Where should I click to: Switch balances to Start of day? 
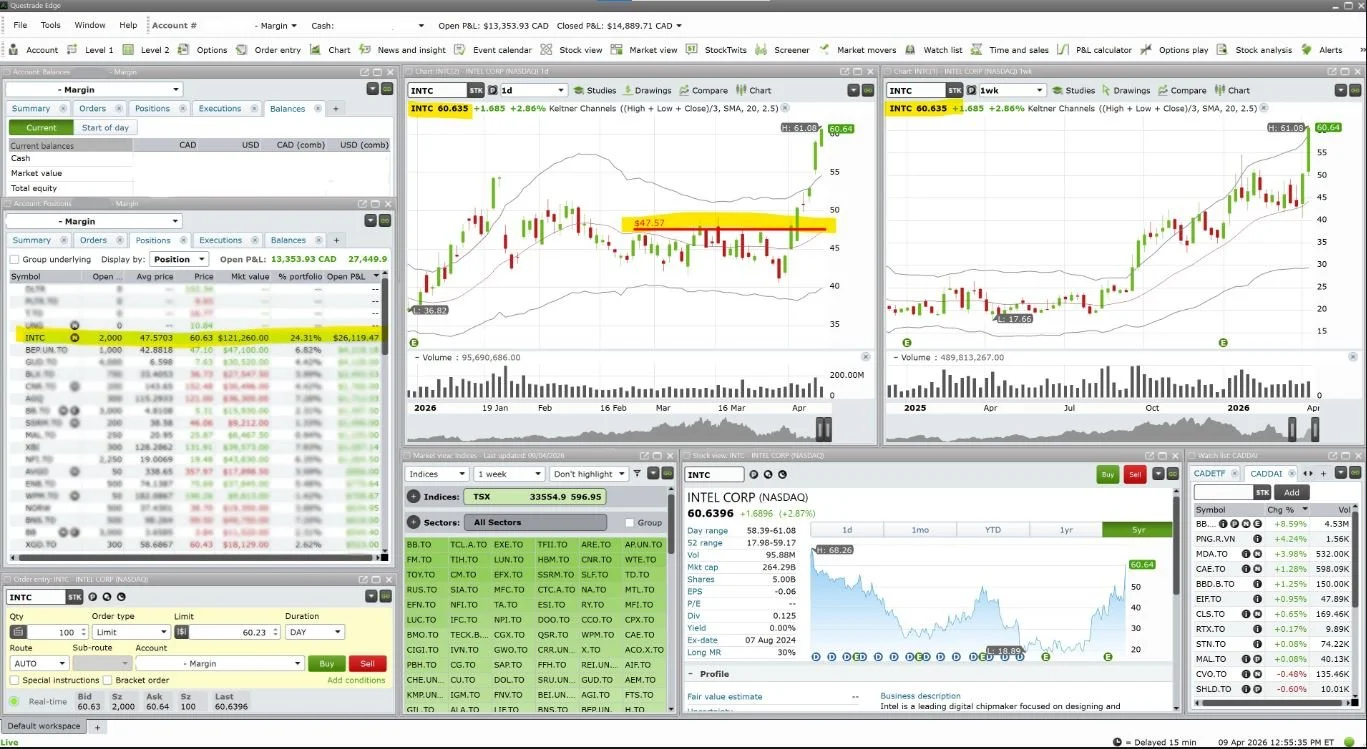point(105,127)
